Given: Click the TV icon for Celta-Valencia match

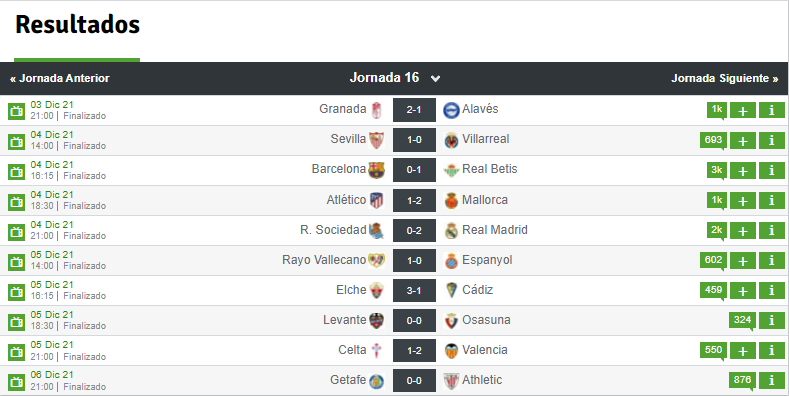Looking at the screenshot, I should point(16,351).
